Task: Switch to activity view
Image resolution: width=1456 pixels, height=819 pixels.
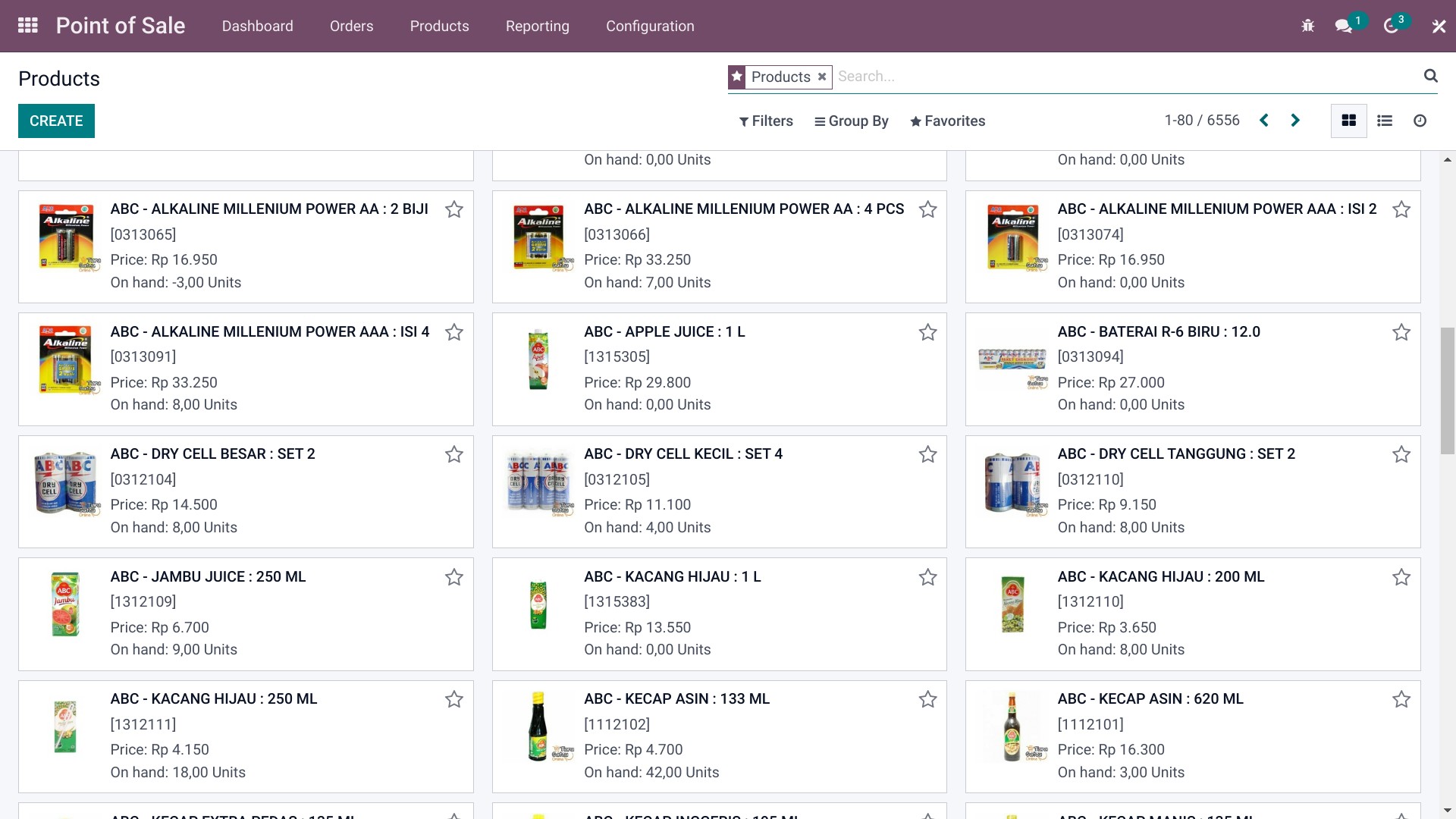Action: coord(1420,121)
